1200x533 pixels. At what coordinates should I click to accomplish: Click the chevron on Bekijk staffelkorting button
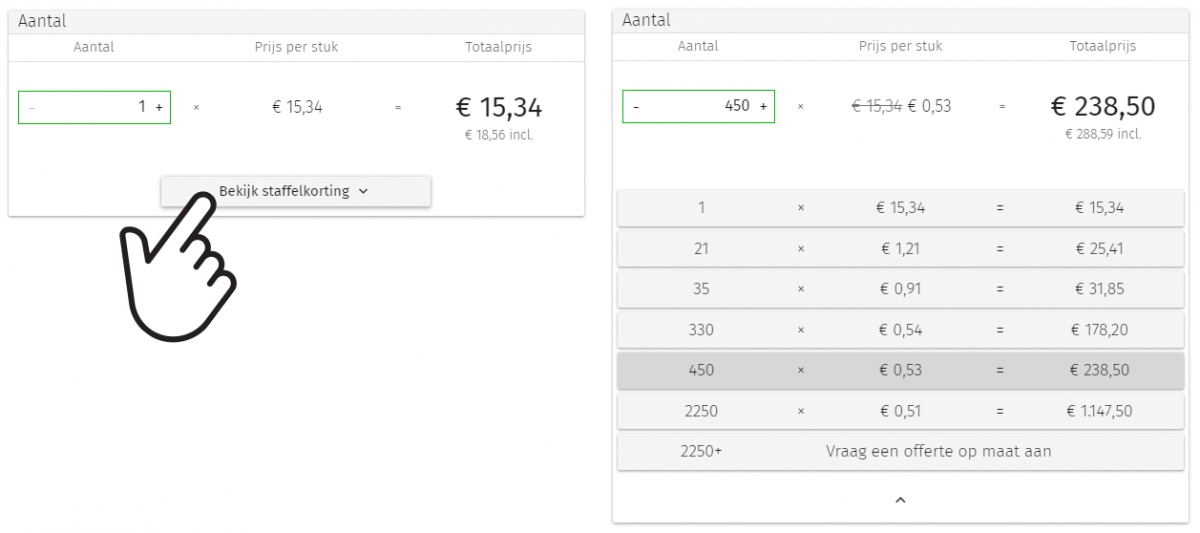tap(363, 192)
